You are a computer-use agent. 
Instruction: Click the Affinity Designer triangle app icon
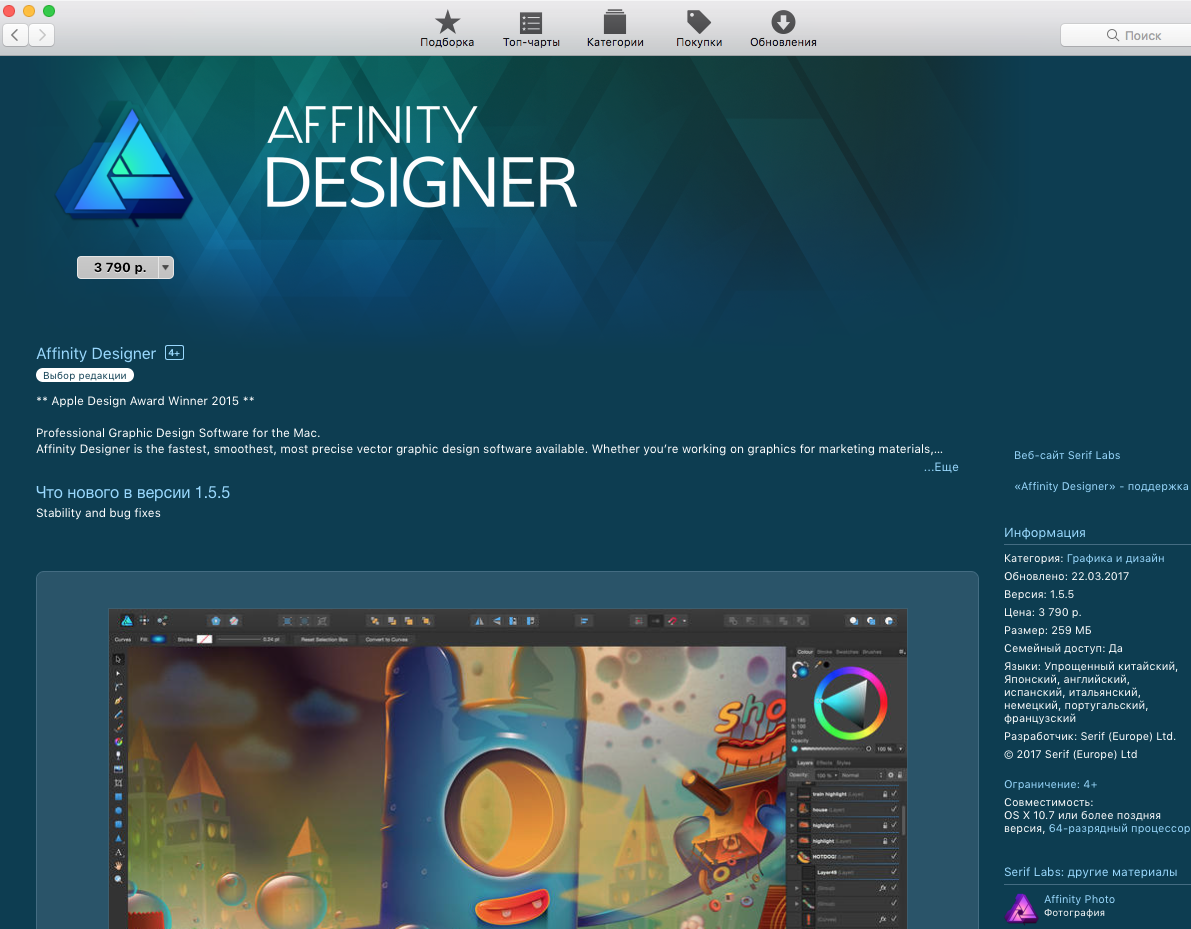point(125,164)
